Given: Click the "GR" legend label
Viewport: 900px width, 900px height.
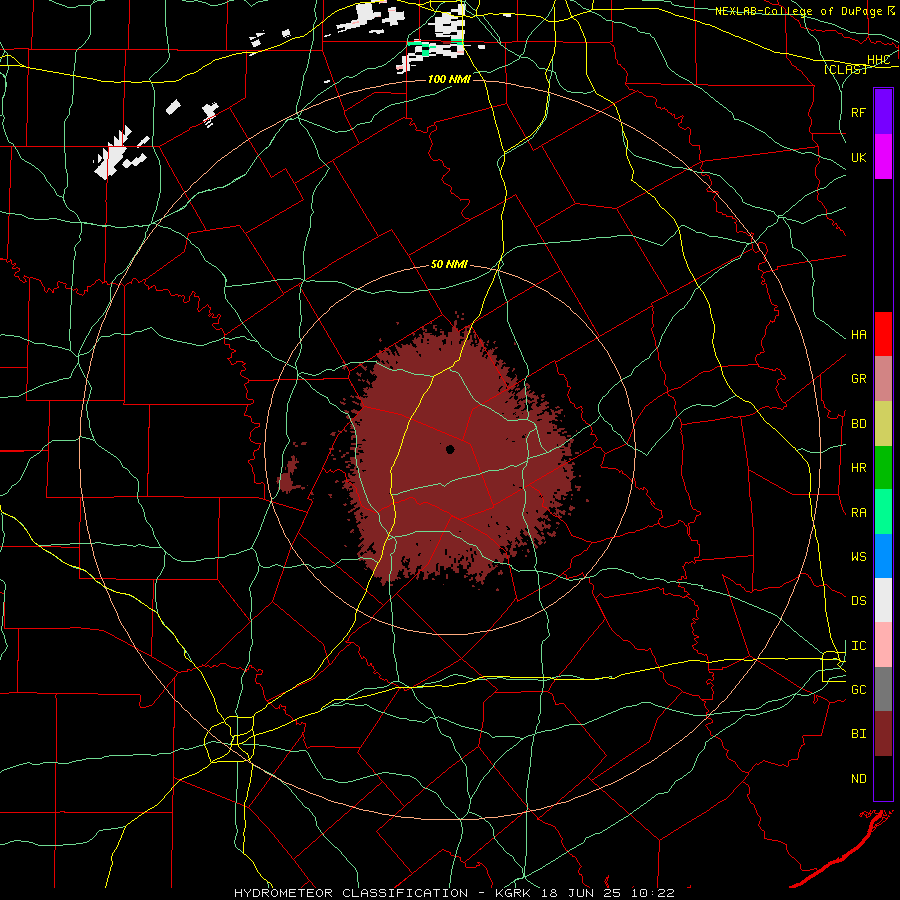Looking at the screenshot, I should (x=859, y=379).
